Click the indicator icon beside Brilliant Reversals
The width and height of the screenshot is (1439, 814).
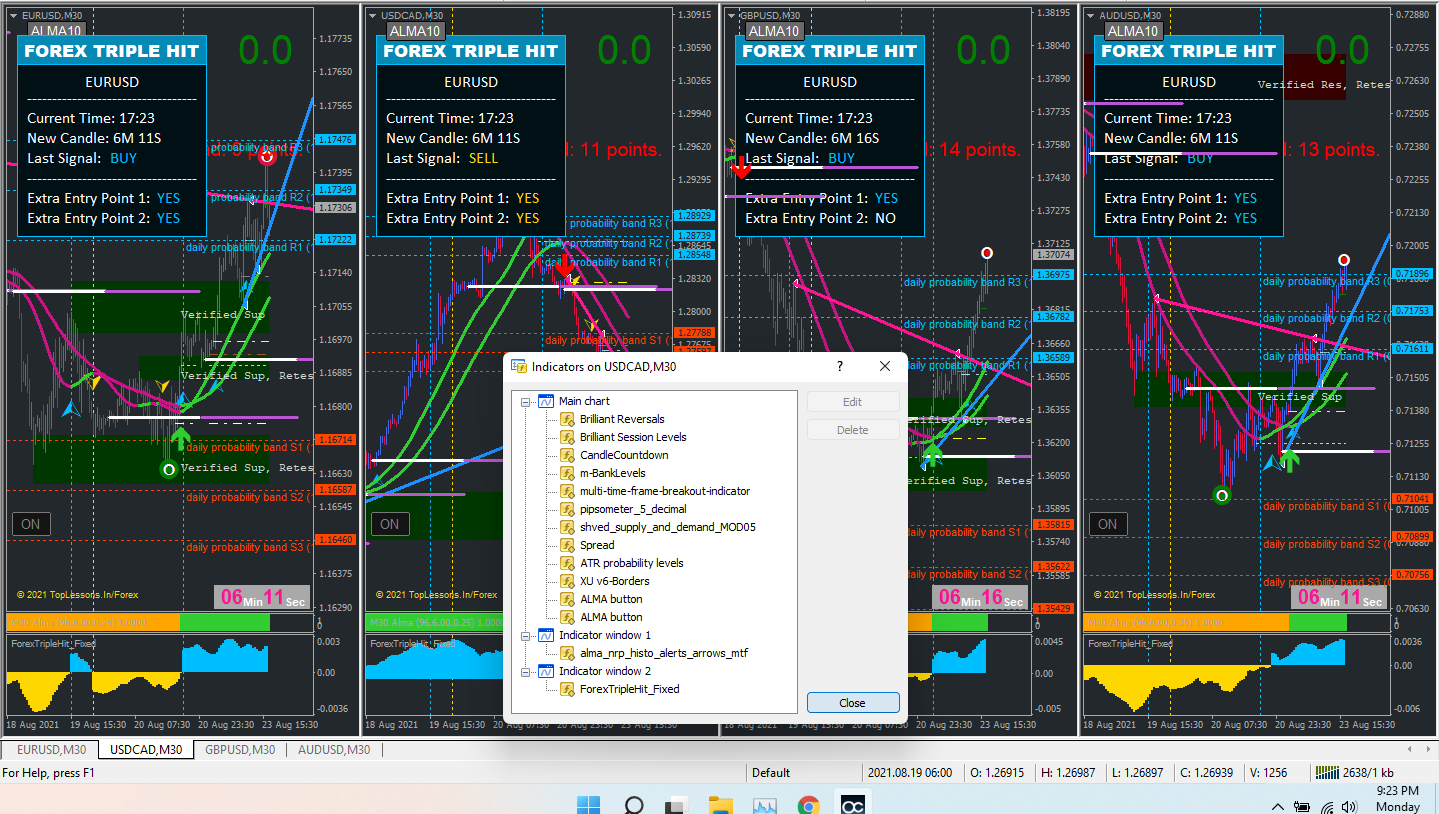click(566, 419)
